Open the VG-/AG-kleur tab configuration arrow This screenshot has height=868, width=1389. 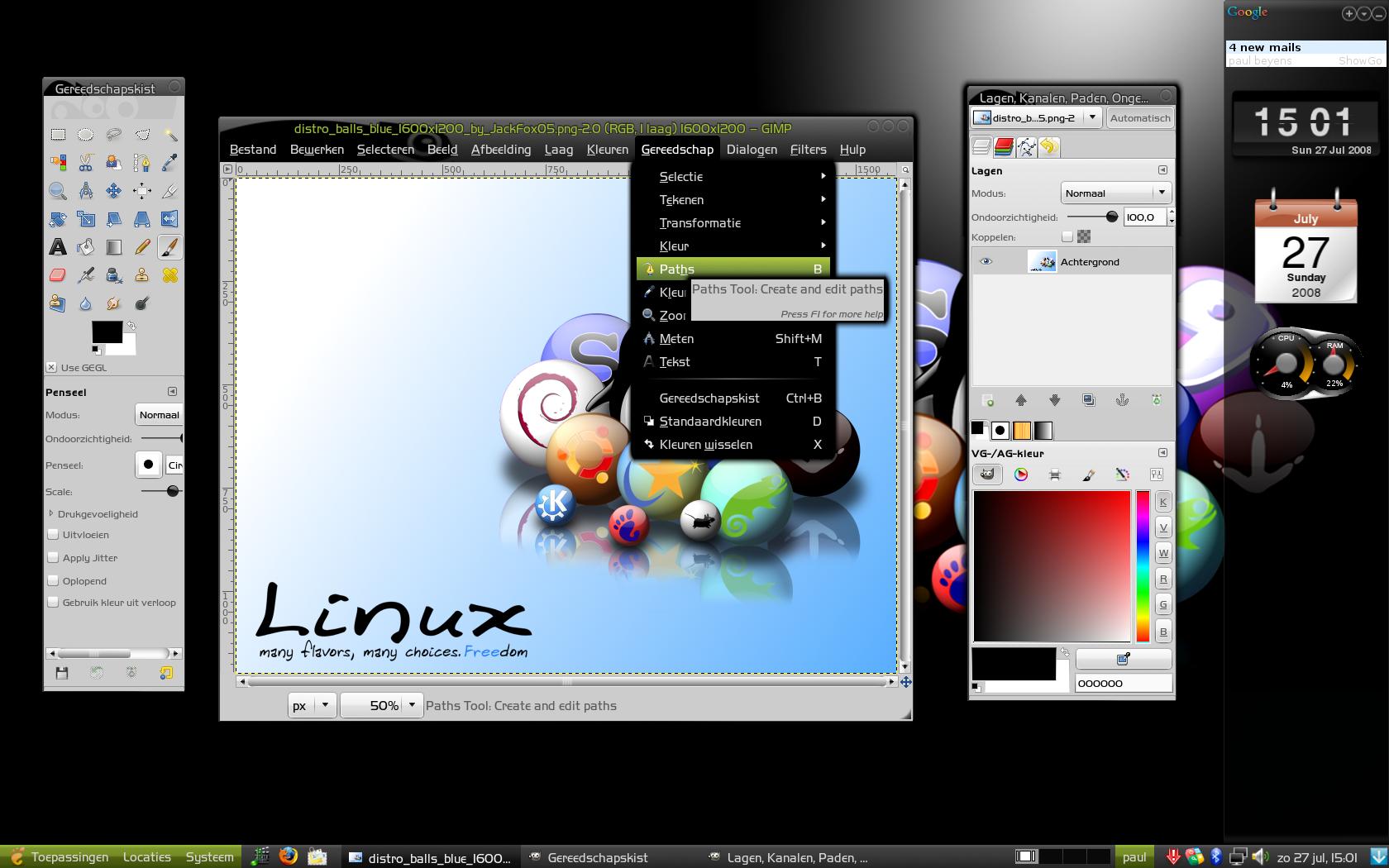[x=1162, y=453]
